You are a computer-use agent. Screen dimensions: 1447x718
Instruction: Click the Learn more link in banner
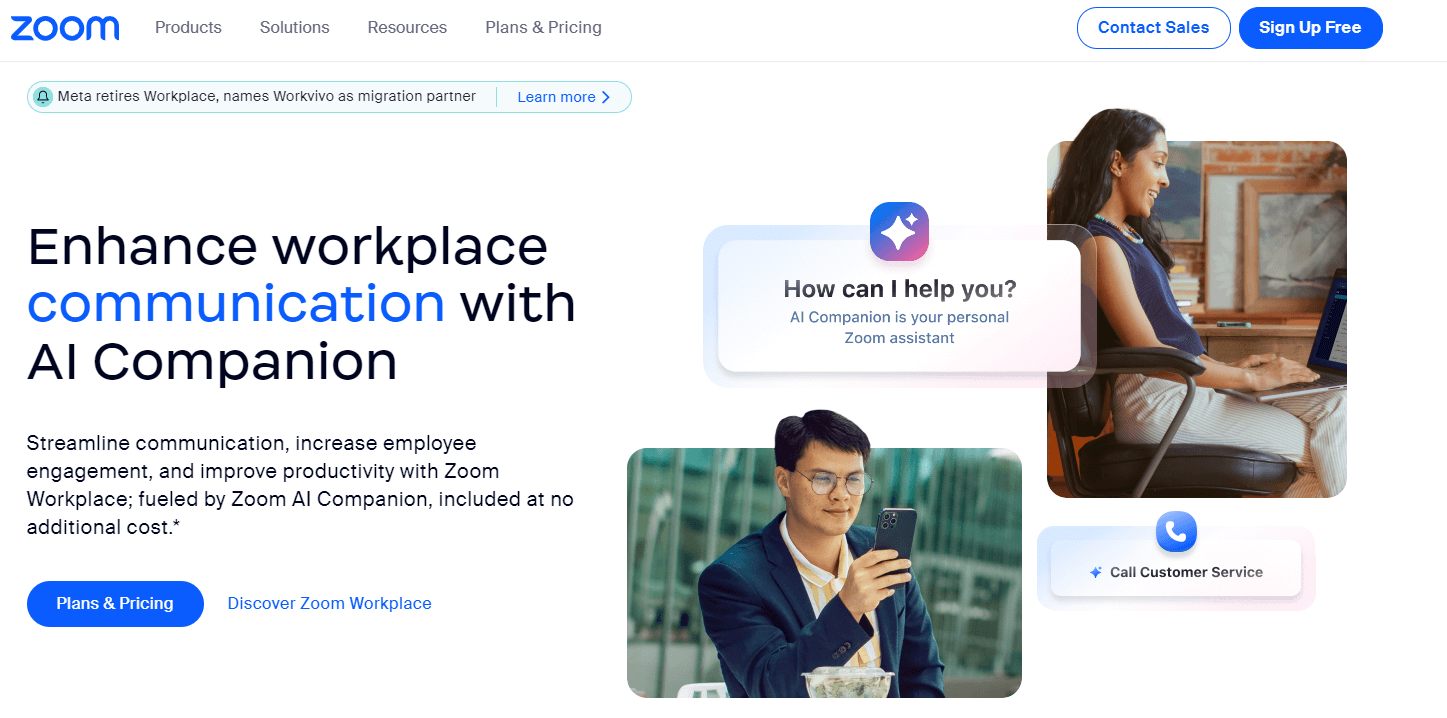[564, 97]
